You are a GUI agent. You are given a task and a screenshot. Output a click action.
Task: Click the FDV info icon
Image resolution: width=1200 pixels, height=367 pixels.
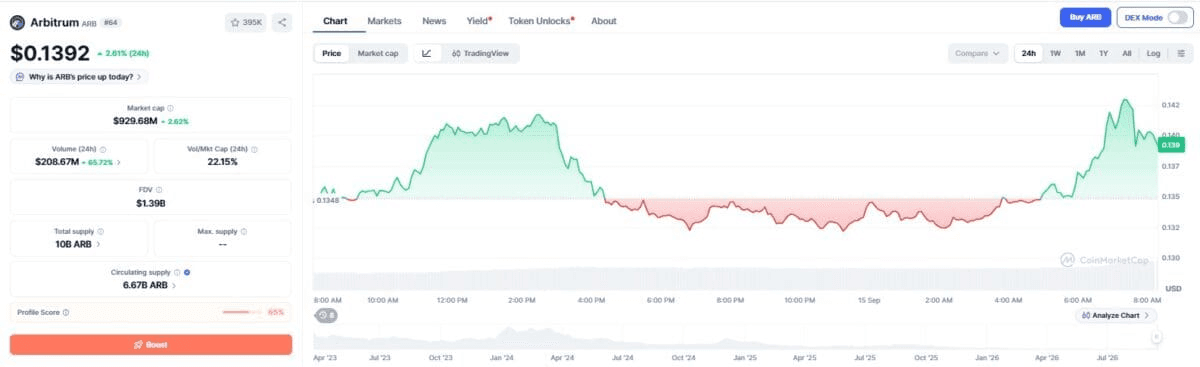pos(159,190)
